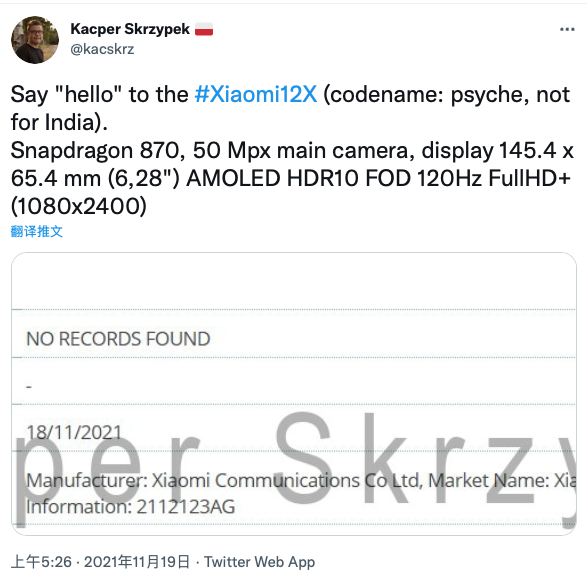Image resolution: width=587 pixels, height=583 pixels.
Task: Open the #Xiaomi12X hashtag
Action: coord(256,94)
